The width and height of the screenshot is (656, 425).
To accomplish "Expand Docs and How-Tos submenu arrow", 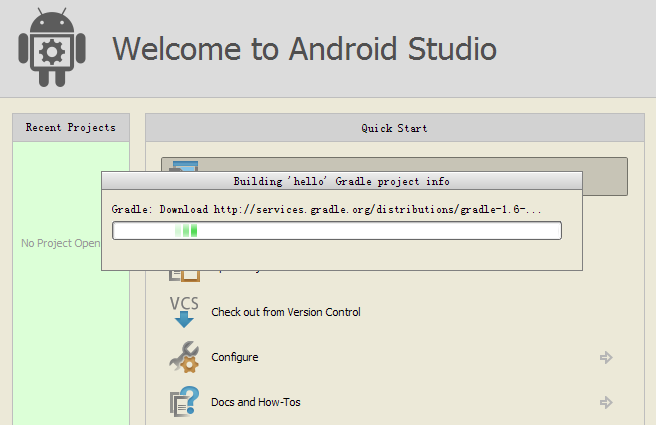I will 606,402.
